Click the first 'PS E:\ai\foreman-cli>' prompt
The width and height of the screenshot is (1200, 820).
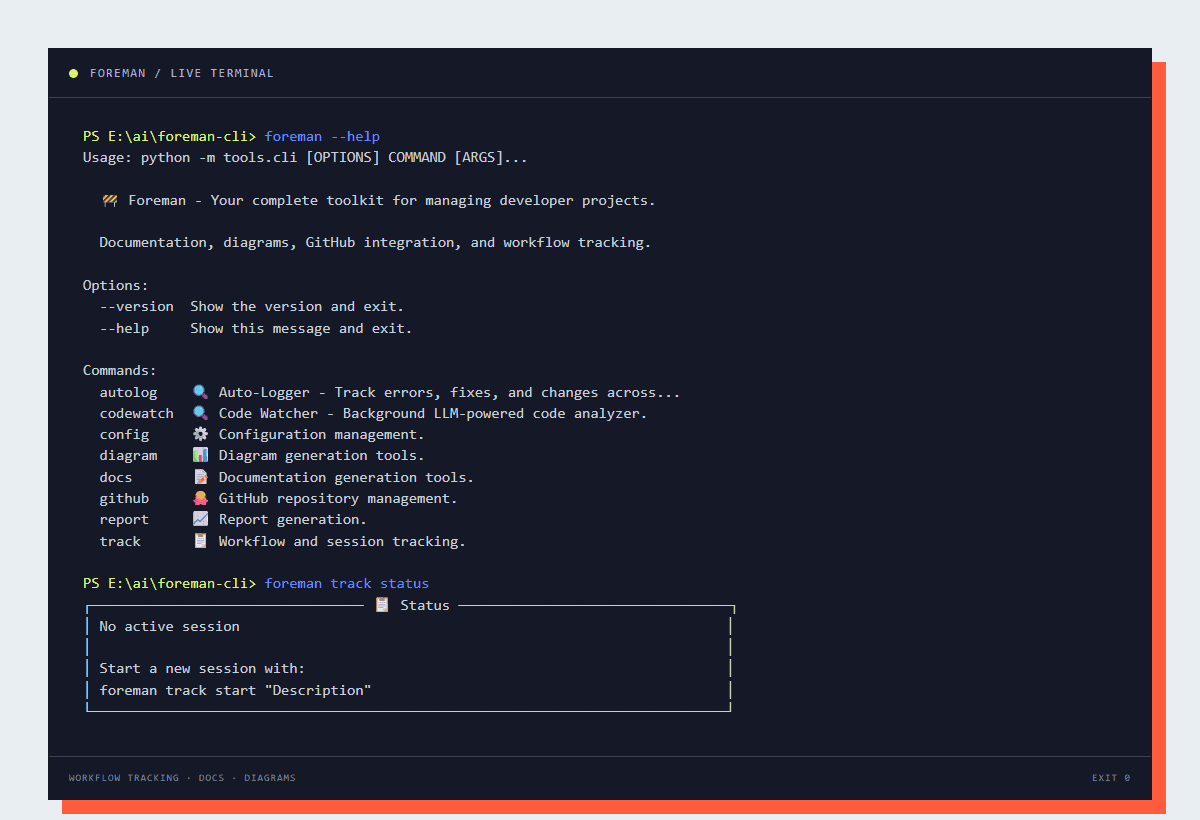tap(170, 136)
